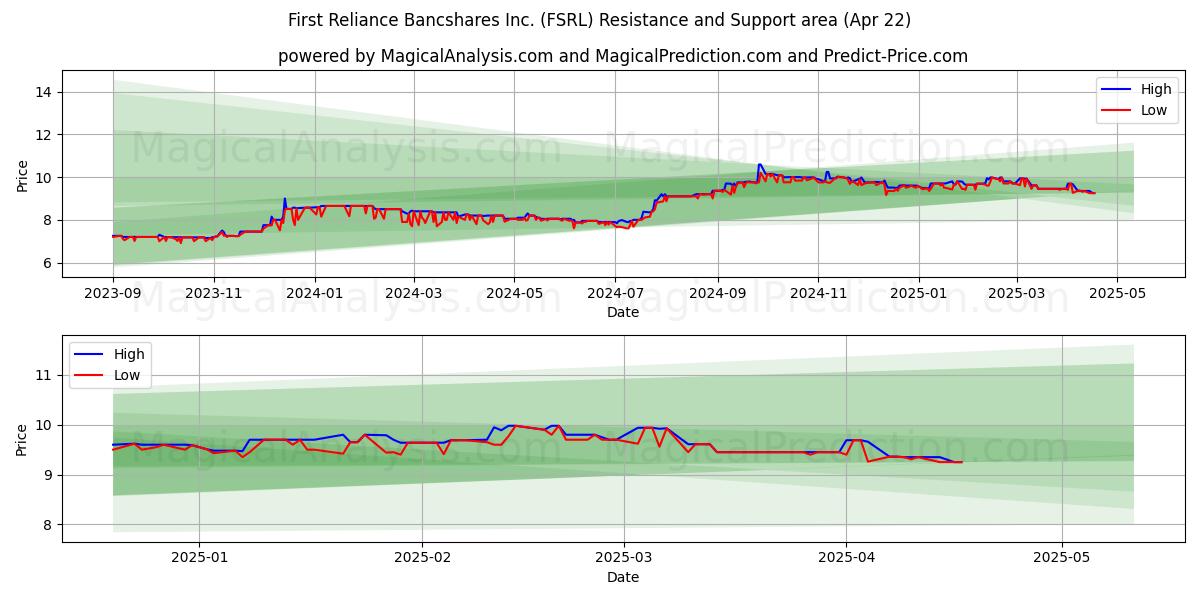Click the '2025-05' label on top chart axis
The height and width of the screenshot is (600, 1200).
coord(1117,293)
